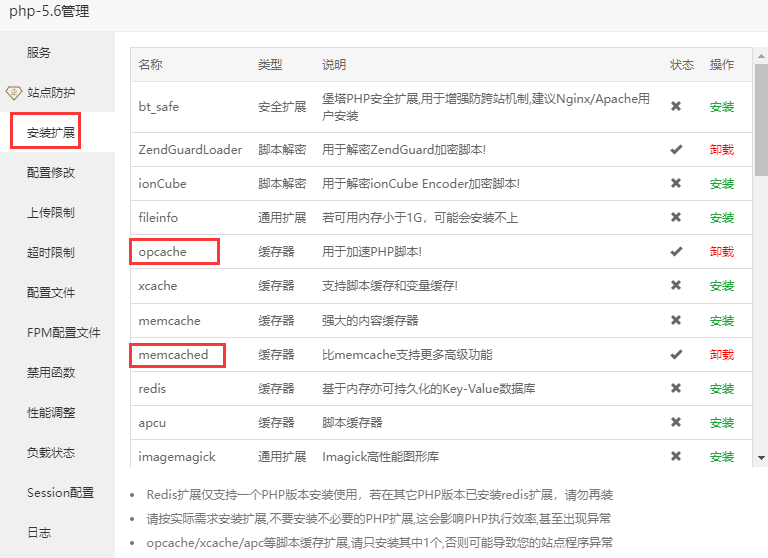768x558 pixels.
Task: Uninstall the opcache extension
Action: point(722,252)
